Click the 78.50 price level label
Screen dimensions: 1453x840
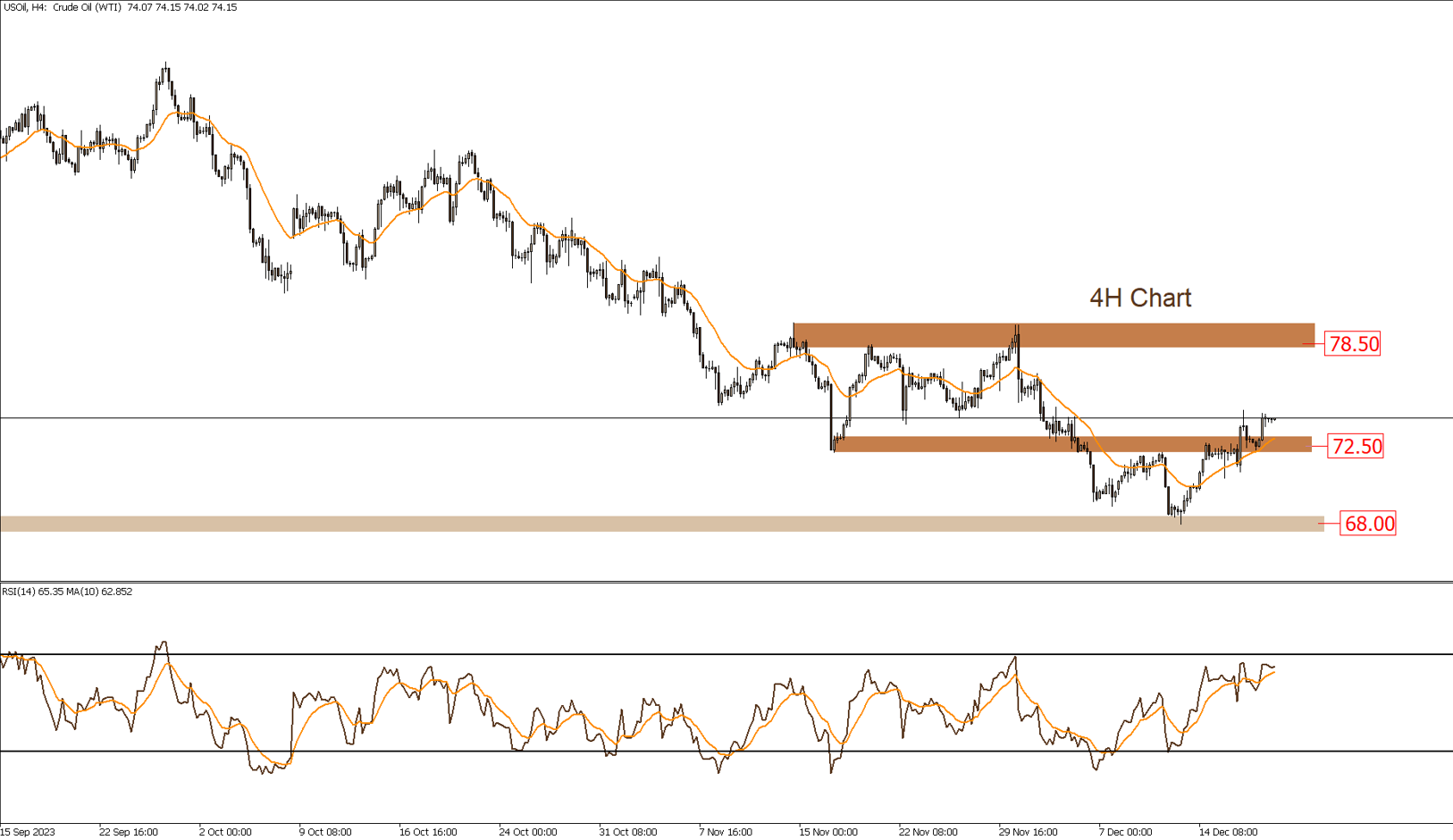[x=1352, y=344]
